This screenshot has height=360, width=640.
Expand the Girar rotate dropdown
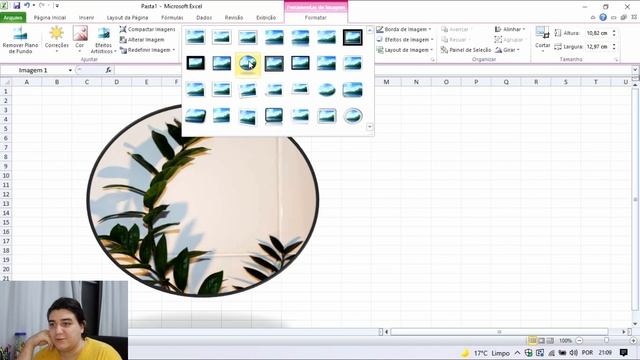click(x=507, y=50)
